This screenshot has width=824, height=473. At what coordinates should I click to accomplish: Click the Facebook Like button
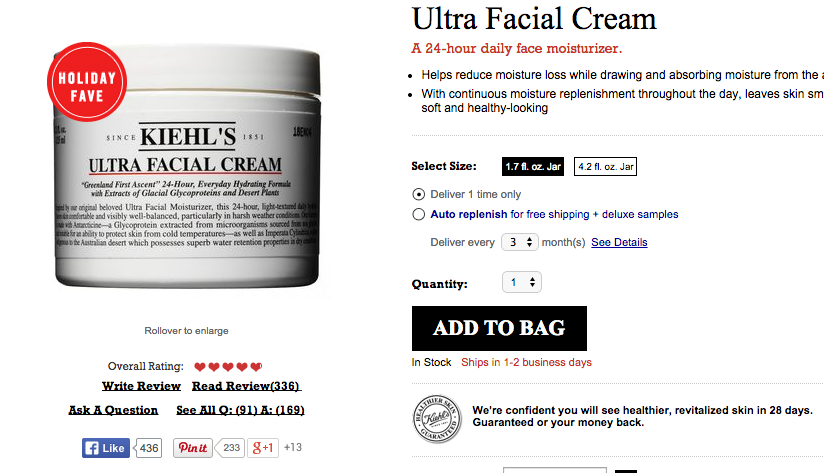coord(106,448)
